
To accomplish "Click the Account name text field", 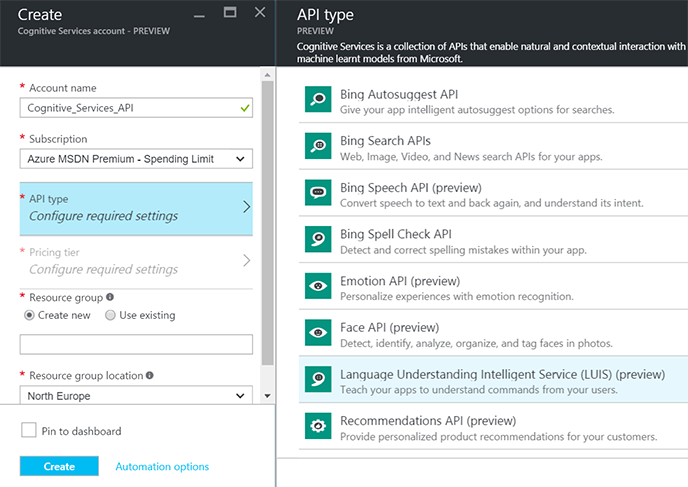I will point(136,108).
